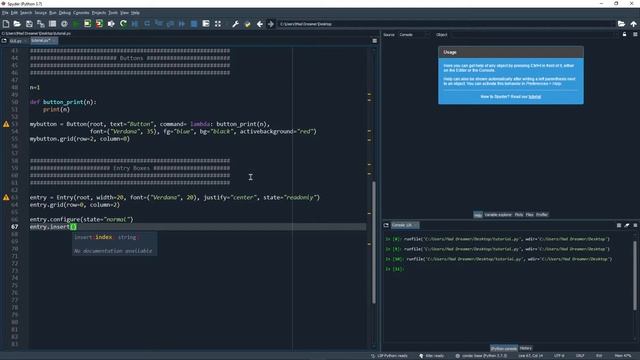
Task: Open the Run menu
Action: pos(53,13)
